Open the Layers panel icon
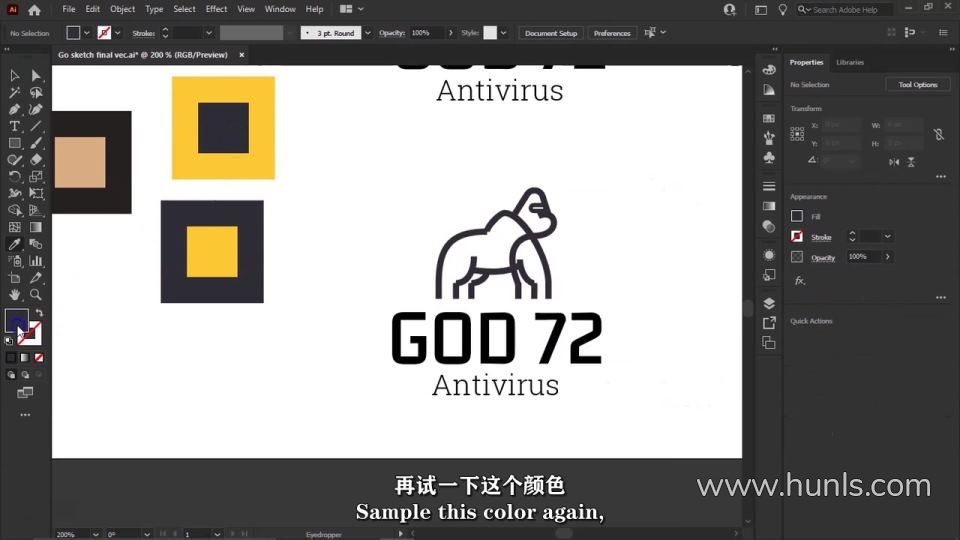960x540 pixels. point(769,303)
